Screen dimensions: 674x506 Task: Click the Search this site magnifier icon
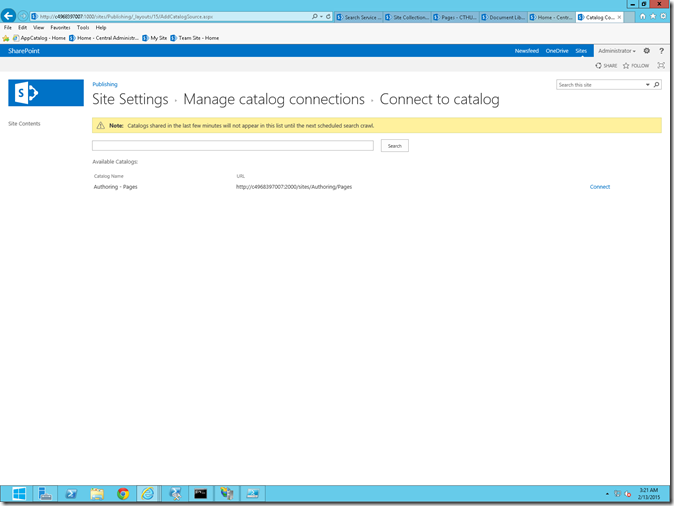tap(656, 85)
